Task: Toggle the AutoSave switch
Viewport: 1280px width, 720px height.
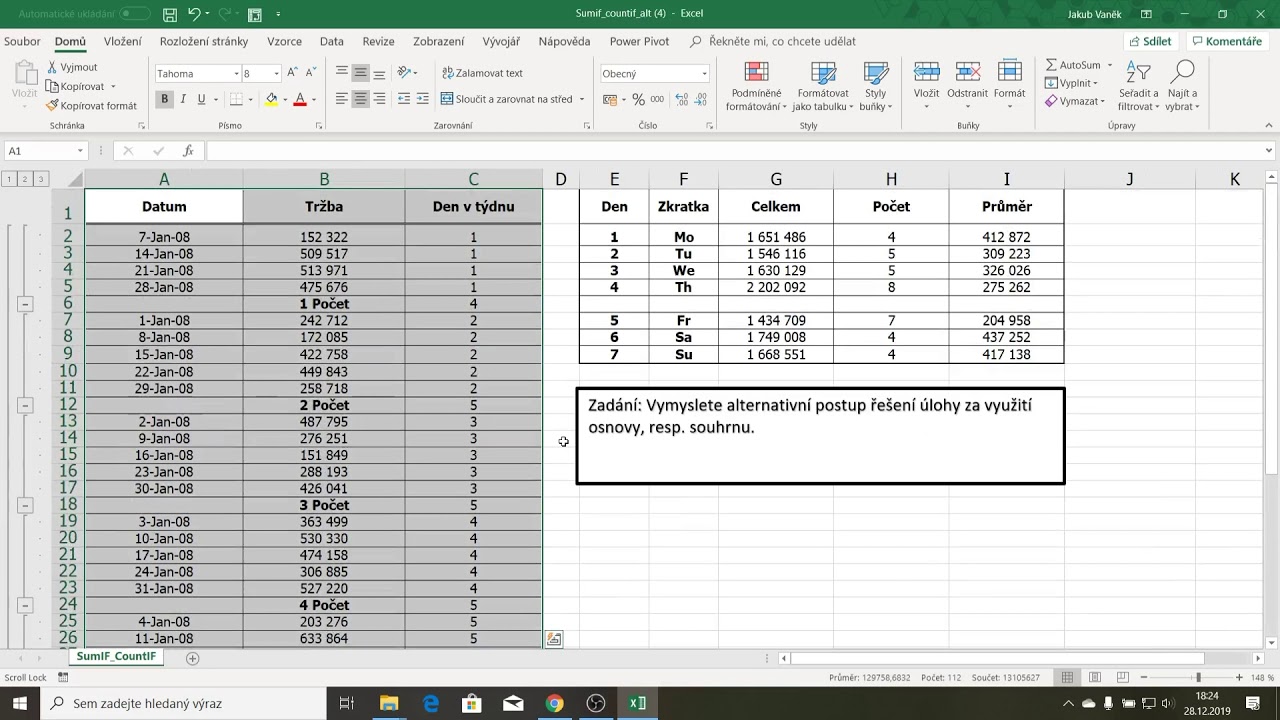Action: [x=135, y=14]
